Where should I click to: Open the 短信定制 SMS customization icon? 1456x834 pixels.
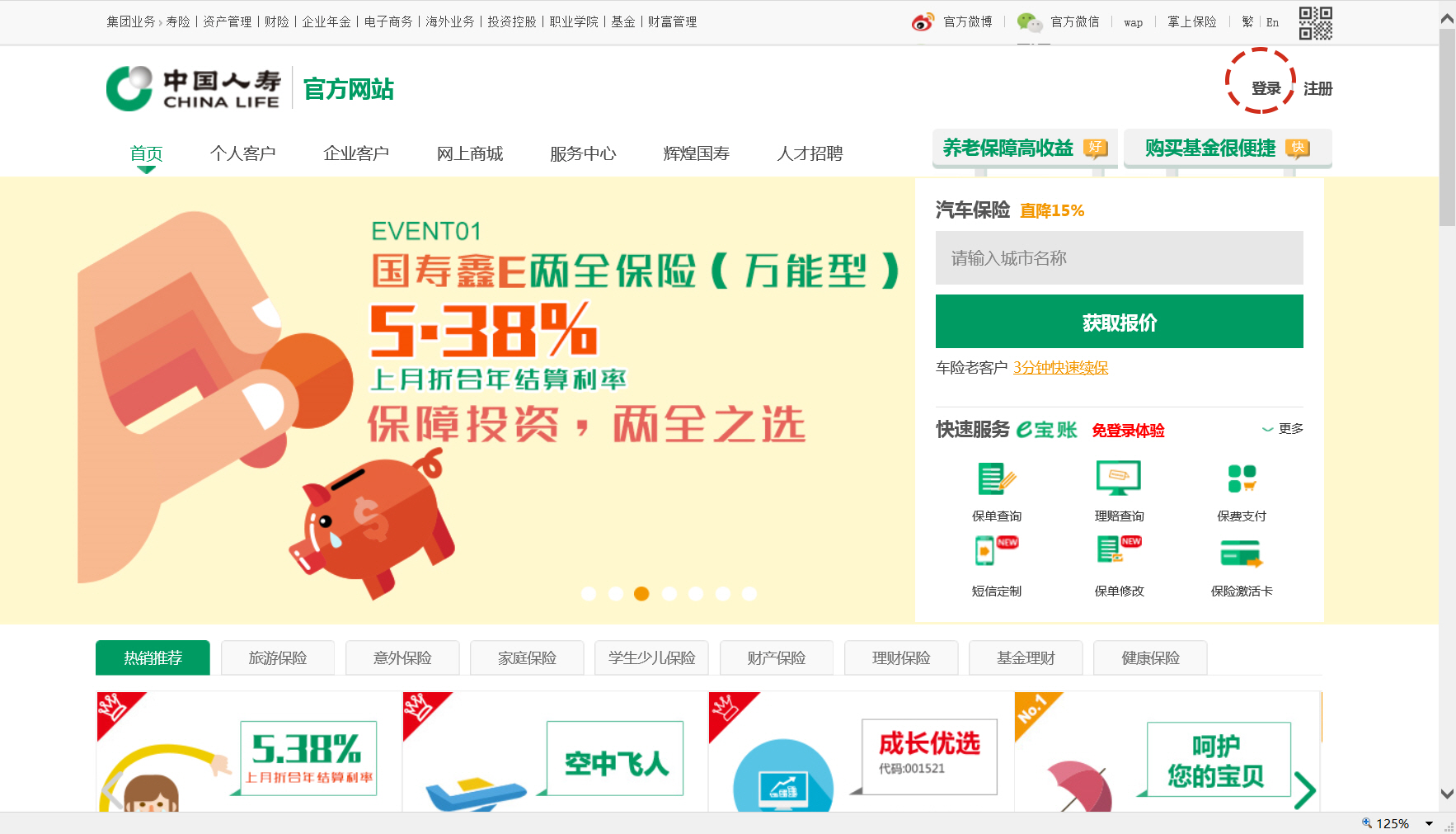coord(996,550)
